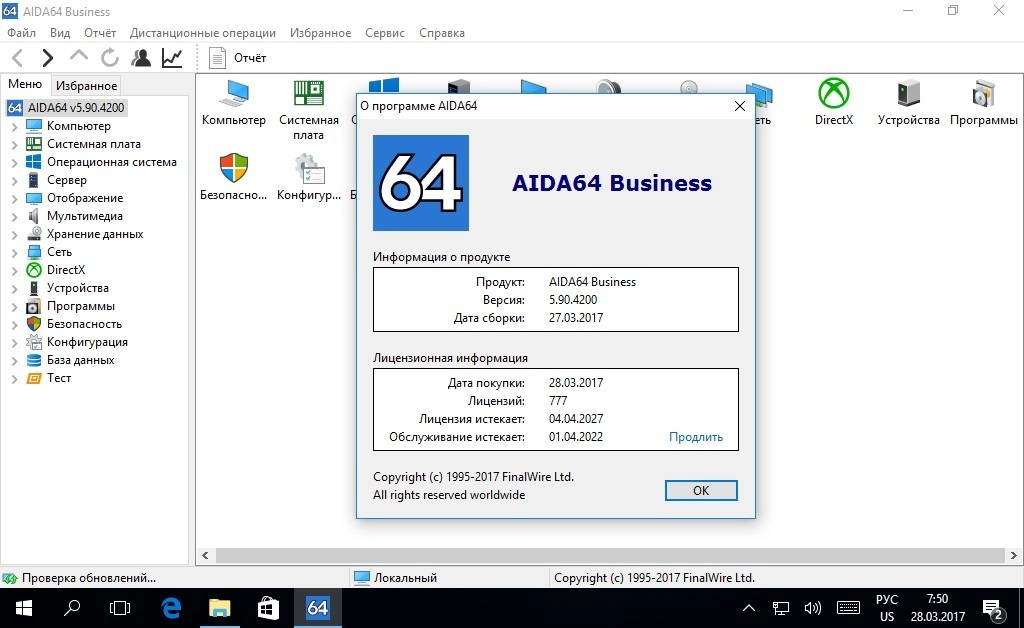Expand the Операционная система node chevron

tap(14, 163)
